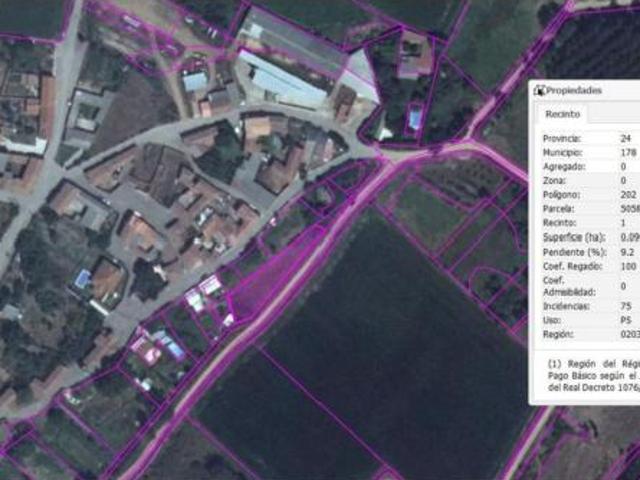Select the Municipio value 178

click(x=628, y=153)
